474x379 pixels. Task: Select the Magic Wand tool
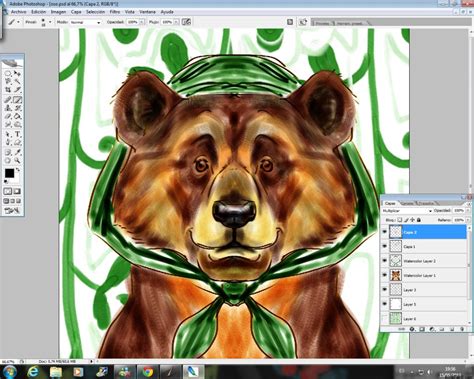17,81
